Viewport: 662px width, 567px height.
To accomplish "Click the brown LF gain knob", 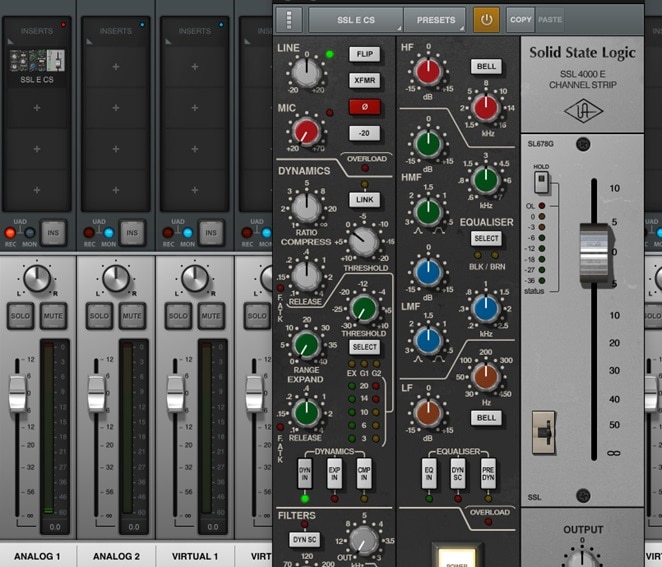I will pyautogui.click(x=428, y=412).
